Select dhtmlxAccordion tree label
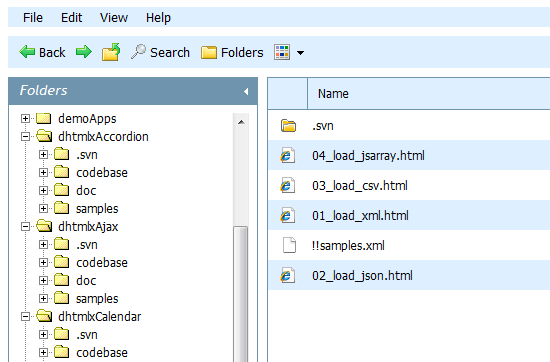Image resolution: width=550 pixels, height=362 pixels. [x=103, y=137]
